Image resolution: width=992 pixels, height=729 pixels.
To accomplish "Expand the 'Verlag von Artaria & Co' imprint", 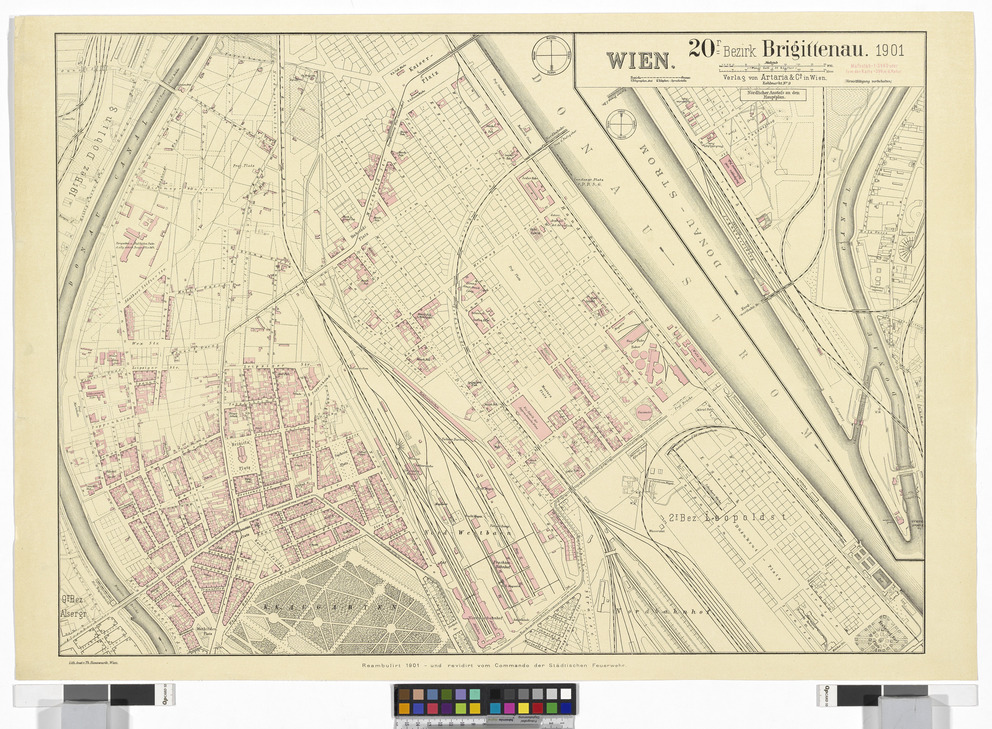I will [773, 78].
